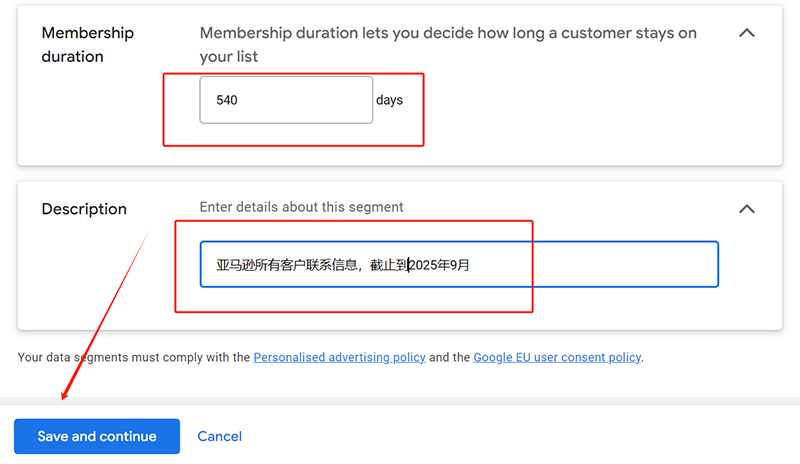The image size is (800, 464).
Task: Open the Personalised advertising policy link
Action: click(x=339, y=357)
